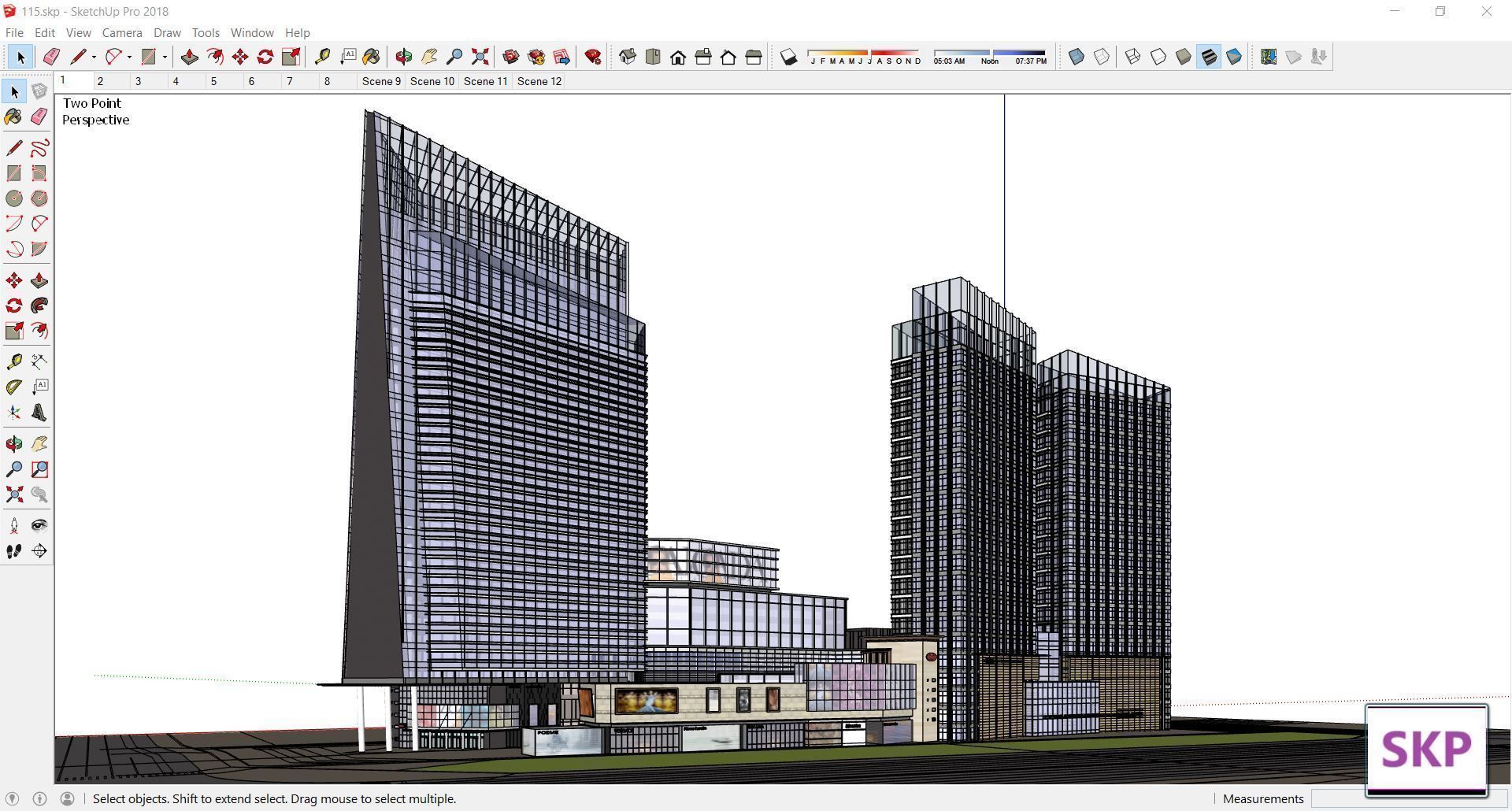1512x811 pixels.
Task: Enable Wireframe style
Action: [1132, 57]
